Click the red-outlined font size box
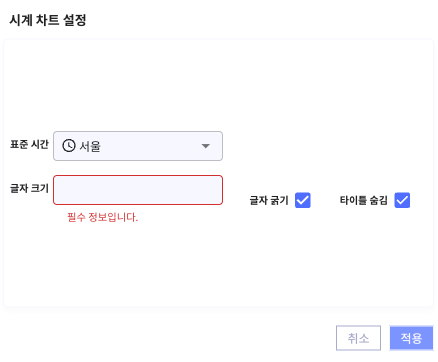The height and width of the screenshot is (362, 438). tap(138, 190)
